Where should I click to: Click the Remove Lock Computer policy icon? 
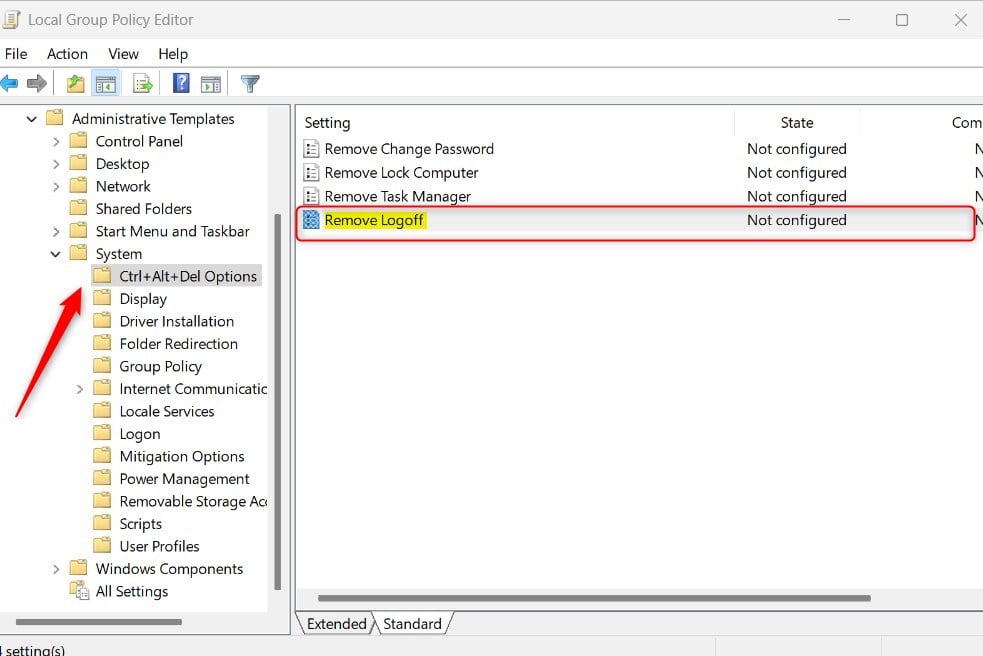[x=312, y=172]
